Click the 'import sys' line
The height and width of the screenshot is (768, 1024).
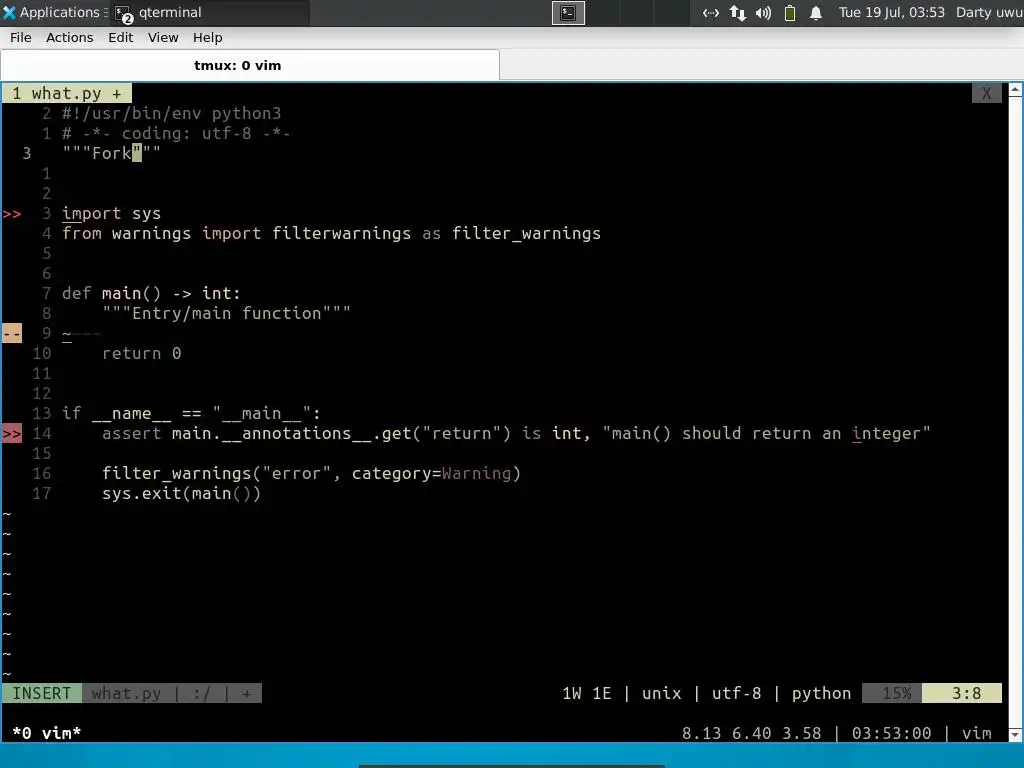point(111,214)
